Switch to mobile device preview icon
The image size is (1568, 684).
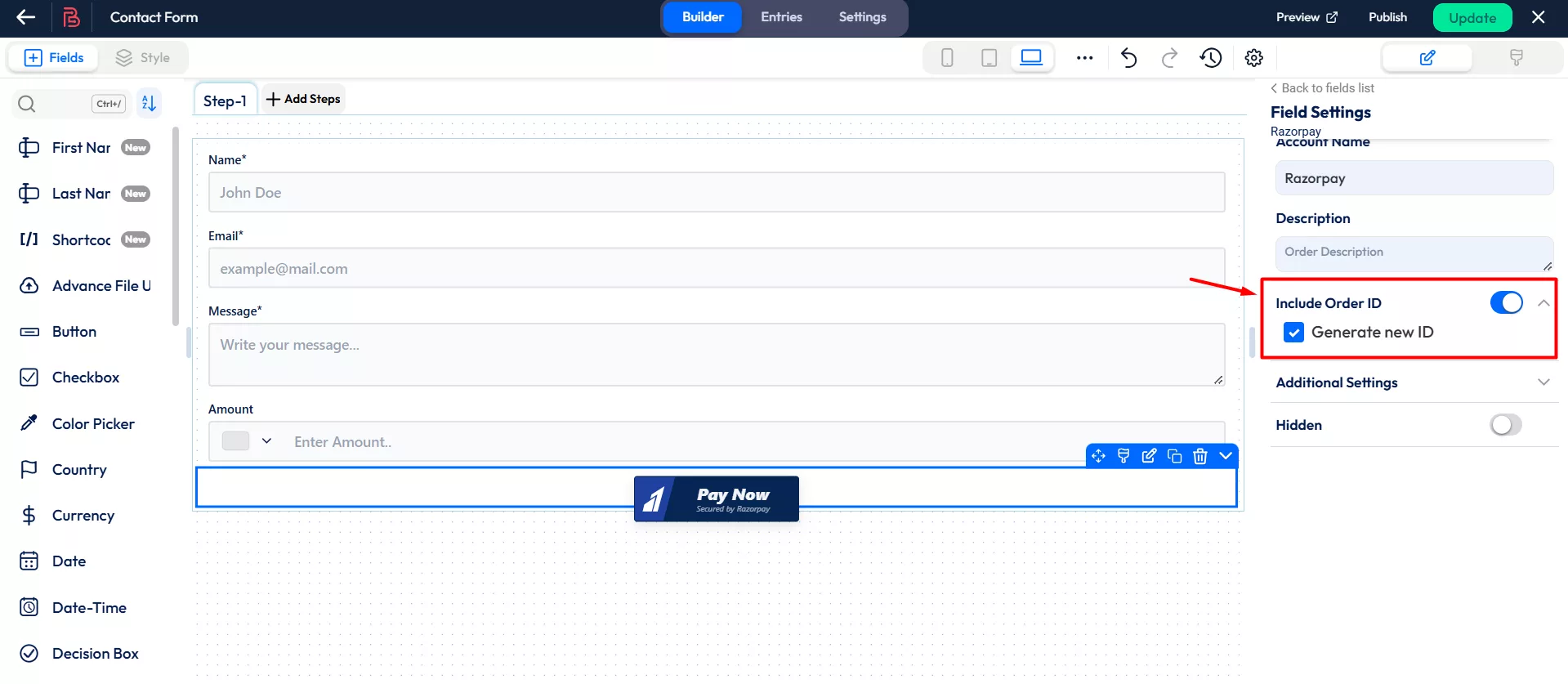pyautogui.click(x=947, y=58)
